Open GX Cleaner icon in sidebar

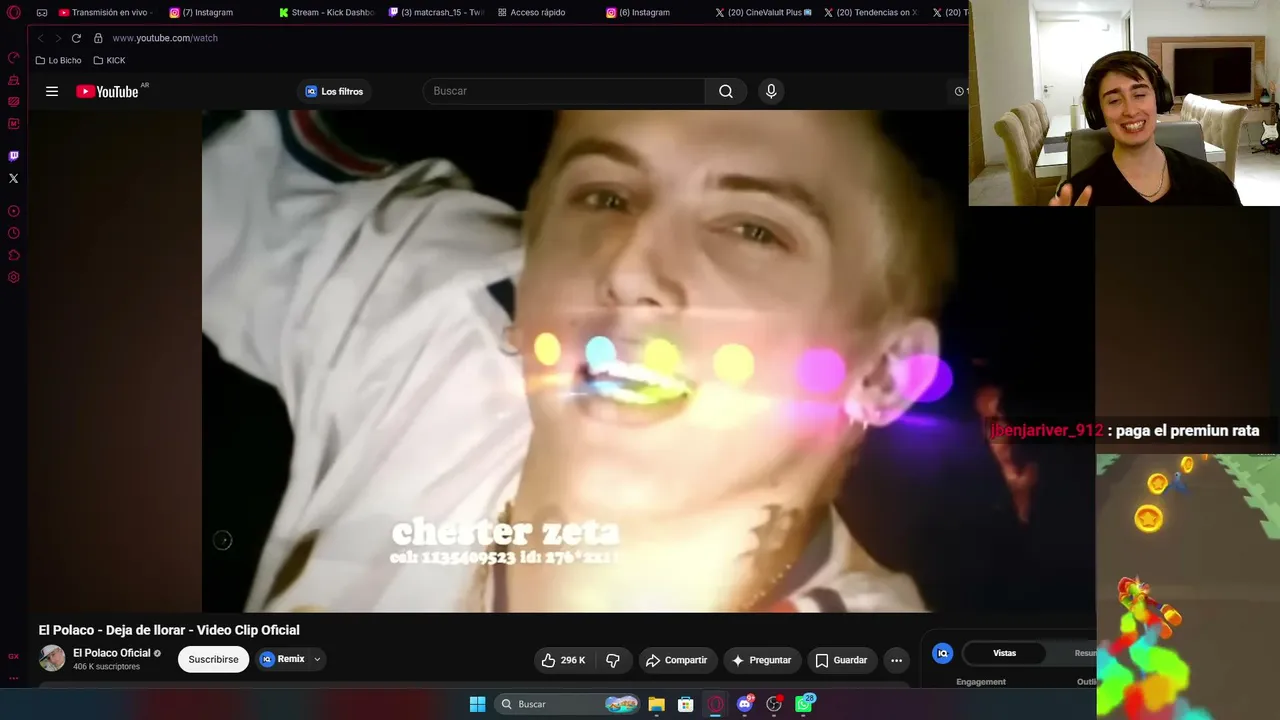[14, 80]
